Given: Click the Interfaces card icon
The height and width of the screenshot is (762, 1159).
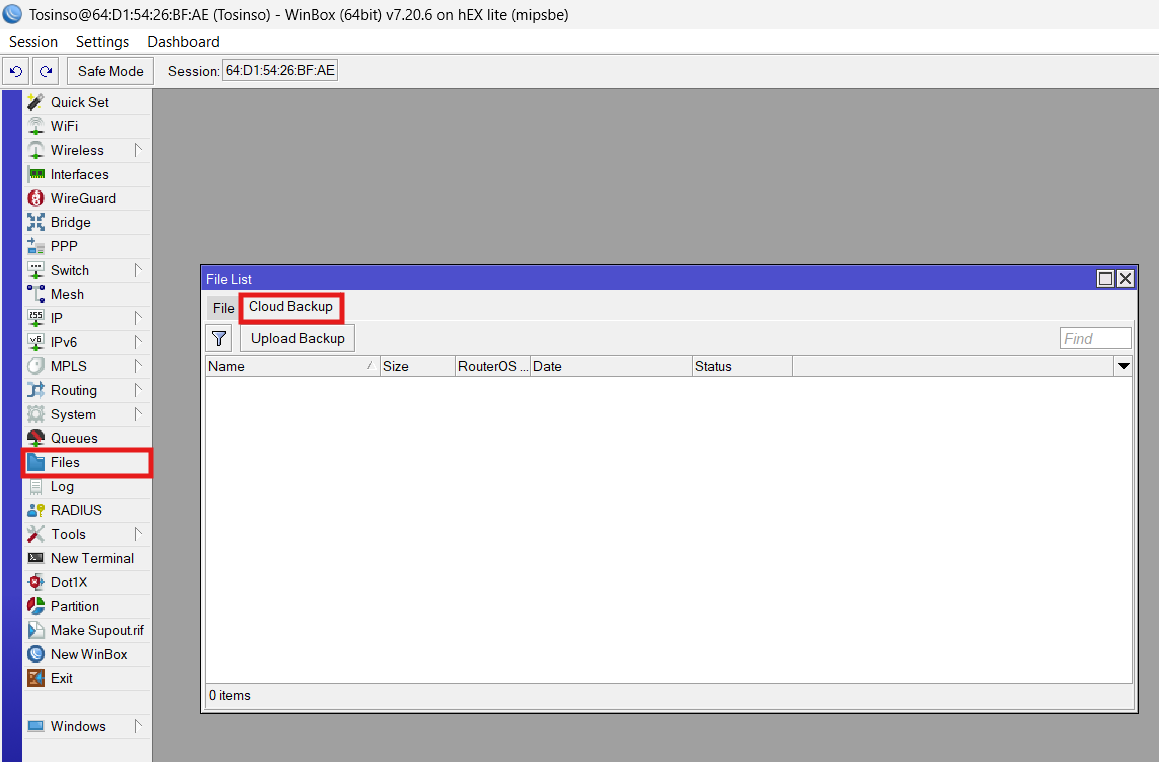Looking at the screenshot, I should [x=35, y=174].
